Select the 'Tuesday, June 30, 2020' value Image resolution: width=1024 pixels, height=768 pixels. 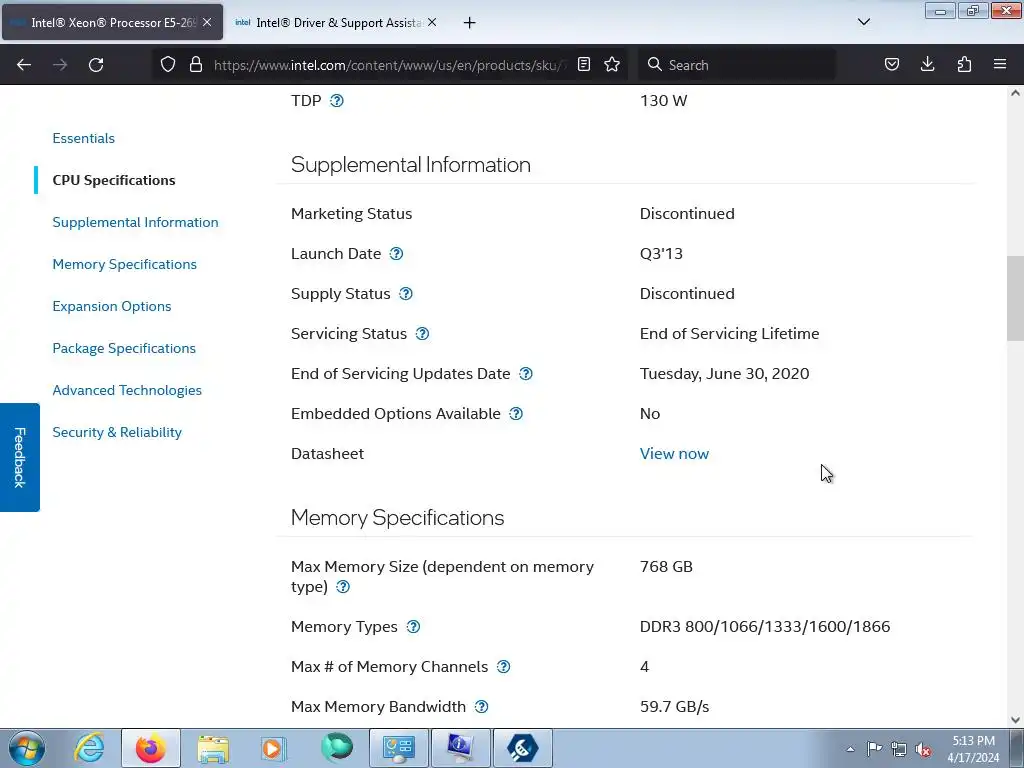pos(724,374)
